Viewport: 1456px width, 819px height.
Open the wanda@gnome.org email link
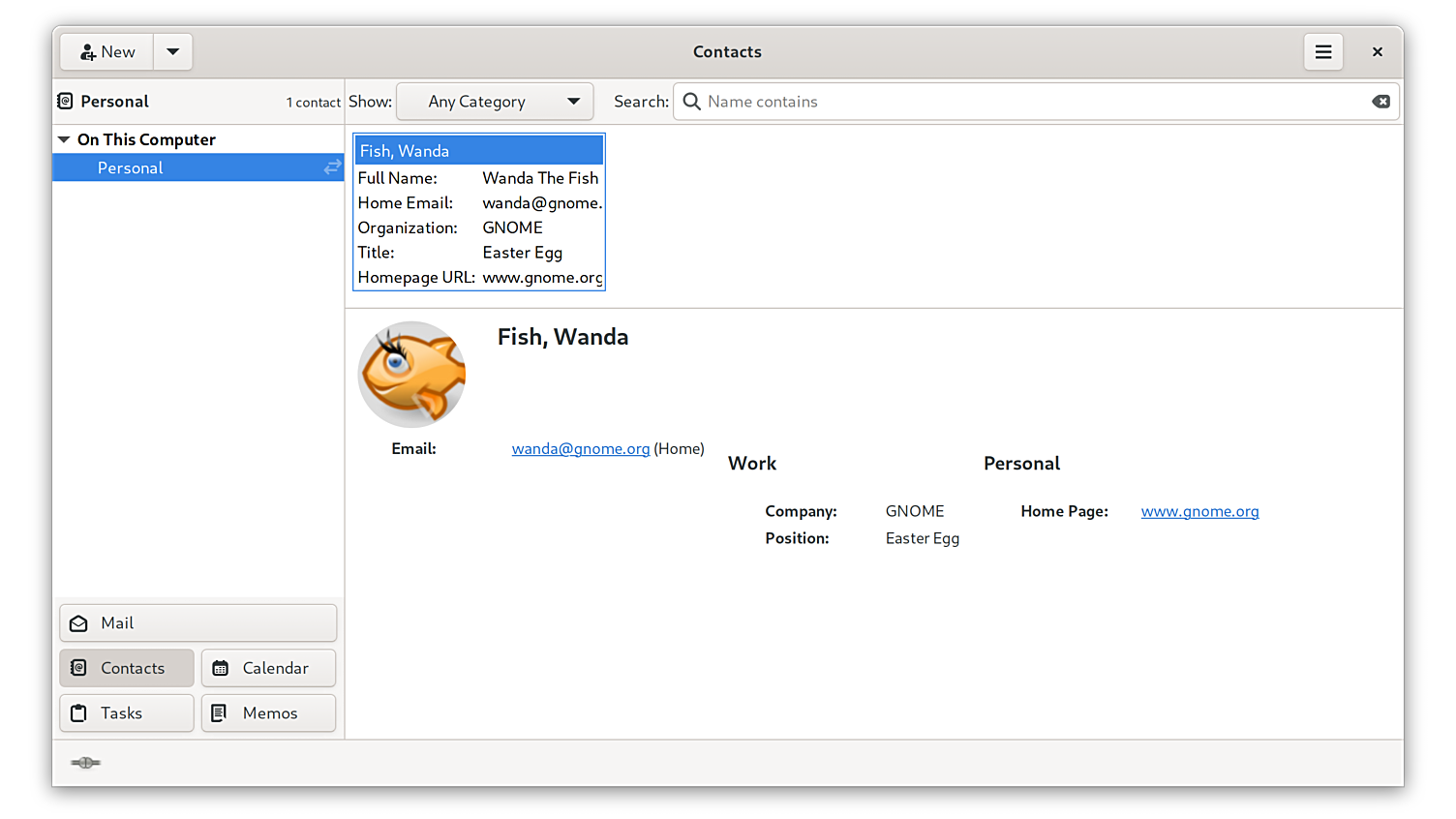[x=580, y=449]
